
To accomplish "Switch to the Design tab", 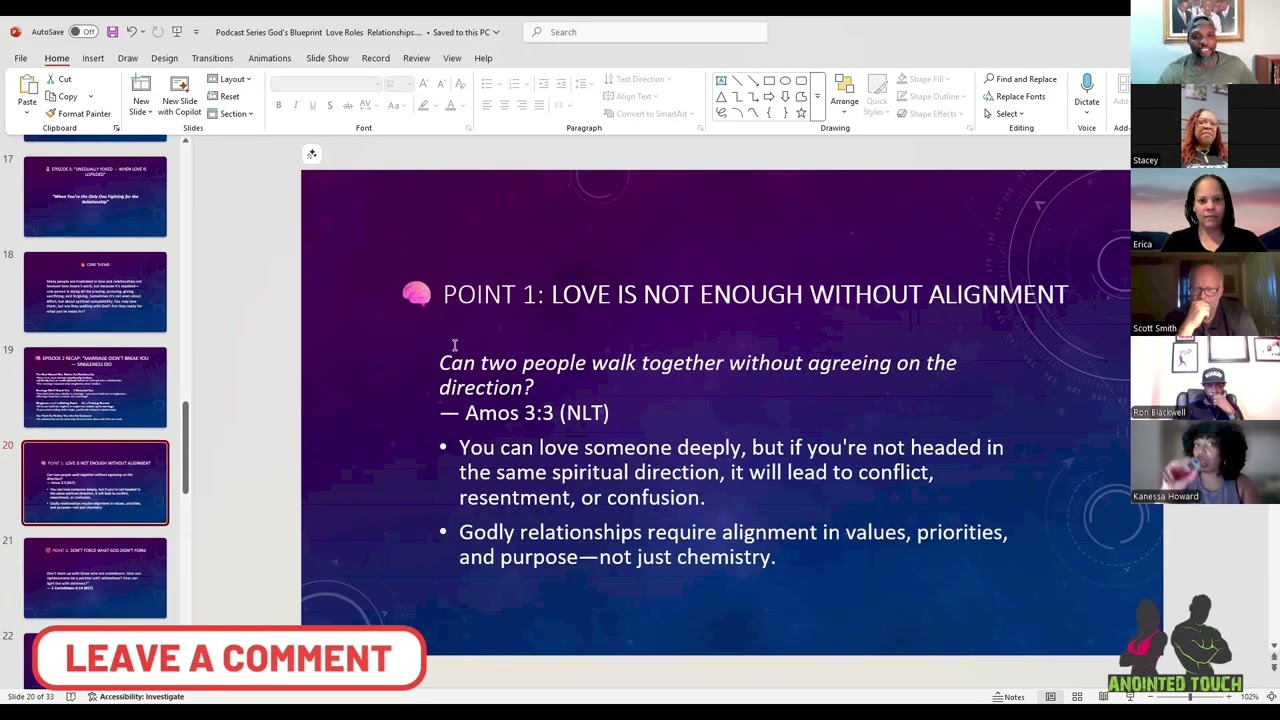I will (x=164, y=58).
